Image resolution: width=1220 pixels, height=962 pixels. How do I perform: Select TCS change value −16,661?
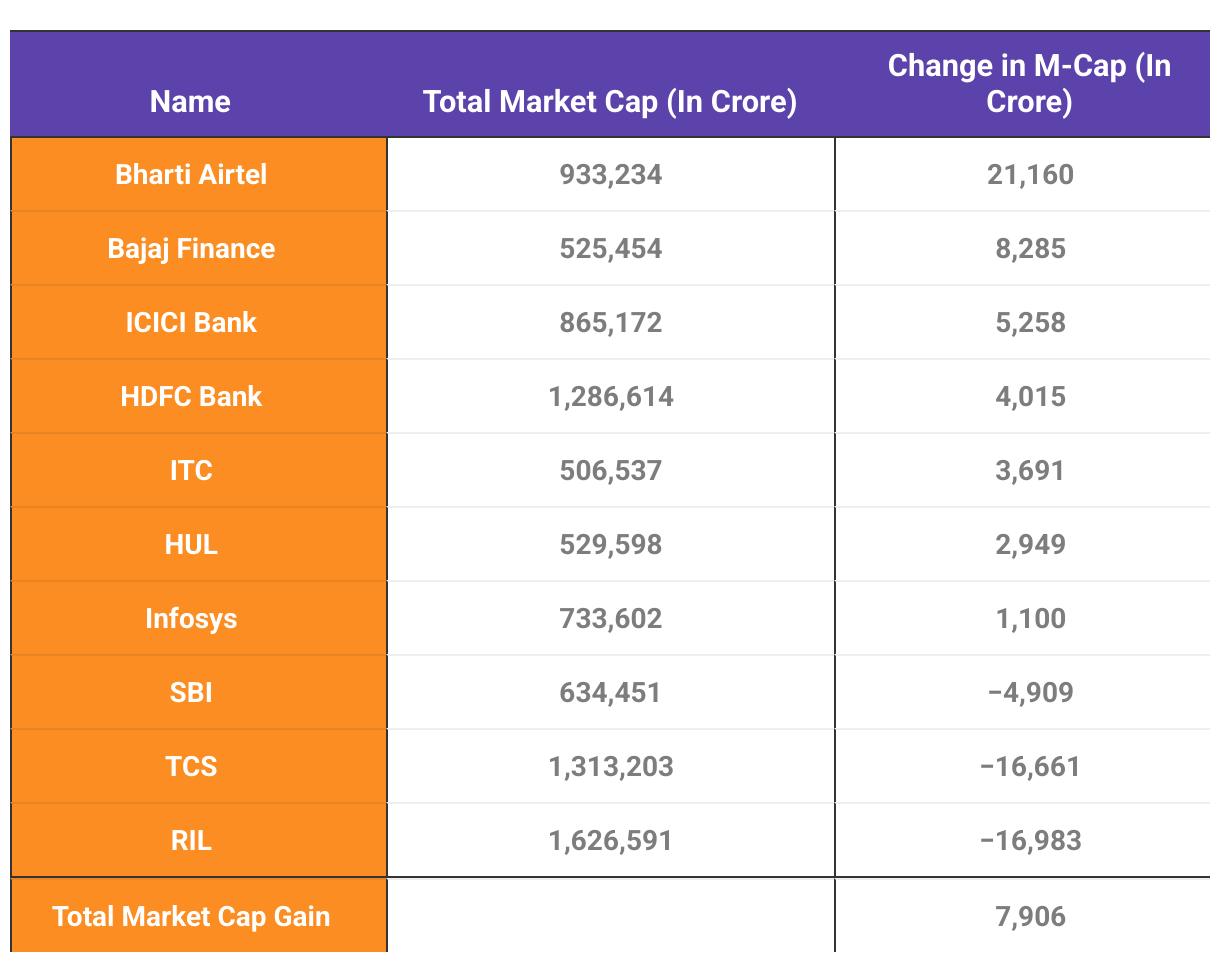[1030, 766]
